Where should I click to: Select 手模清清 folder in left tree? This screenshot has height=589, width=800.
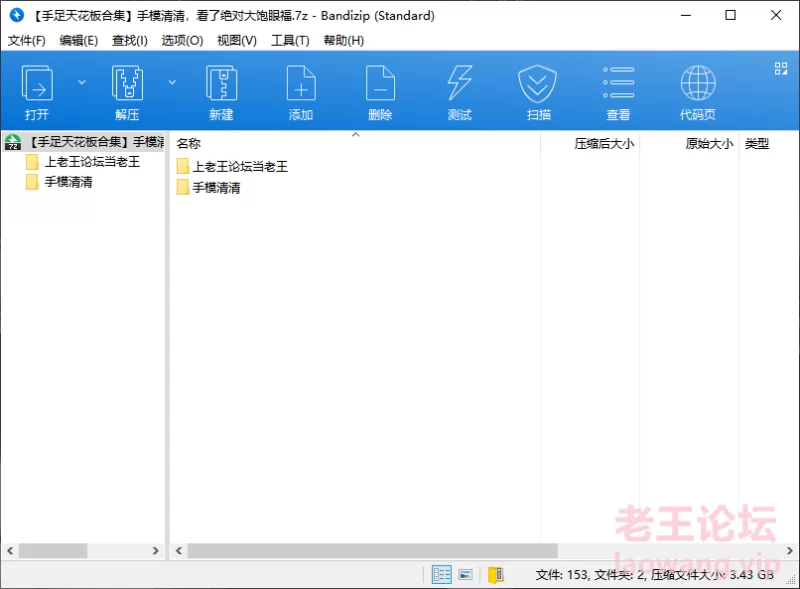(x=68, y=182)
